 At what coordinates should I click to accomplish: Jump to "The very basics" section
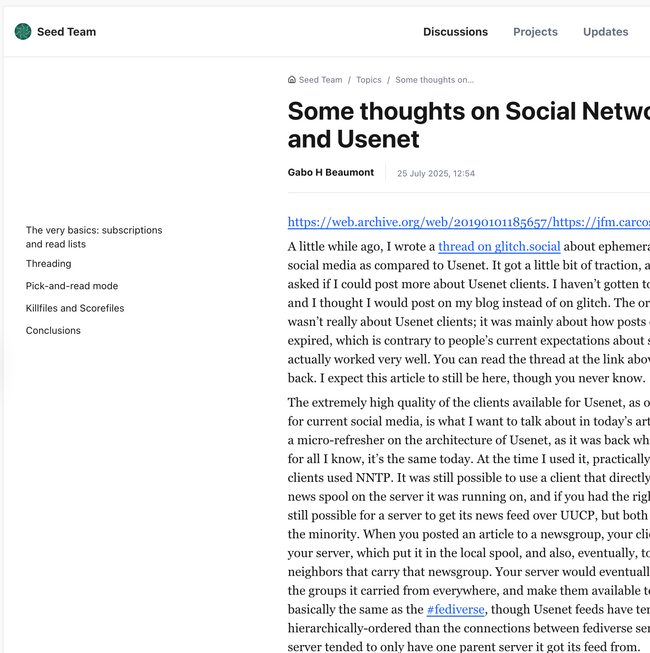(94, 237)
